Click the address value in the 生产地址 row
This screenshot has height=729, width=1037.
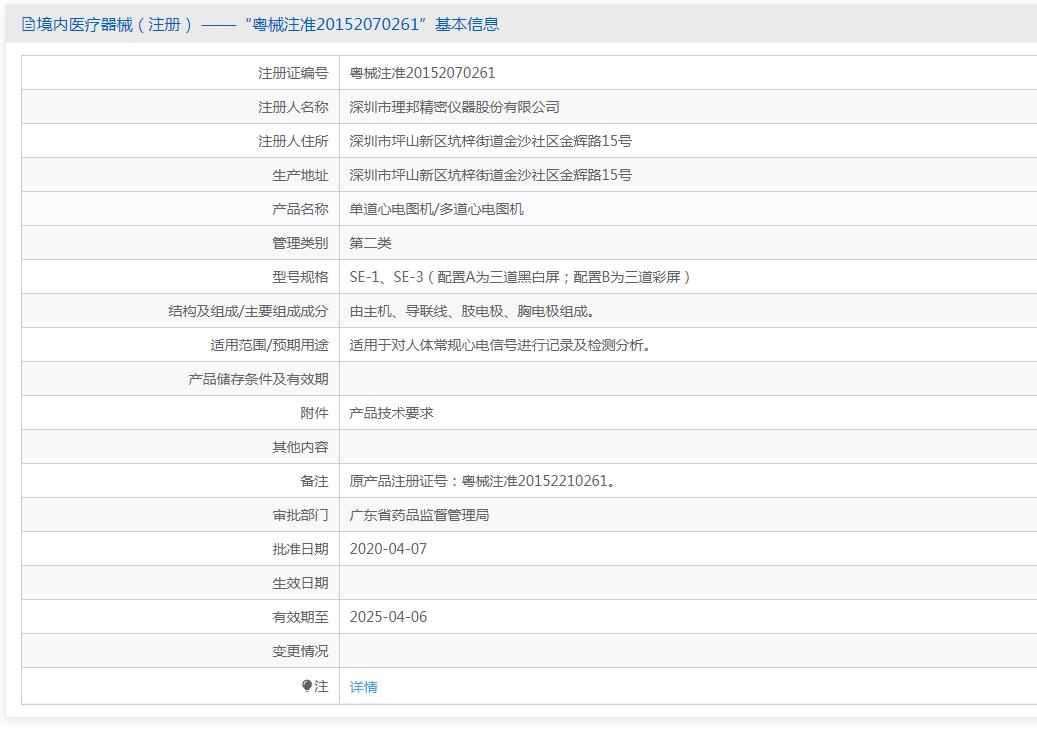pos(490,175)
